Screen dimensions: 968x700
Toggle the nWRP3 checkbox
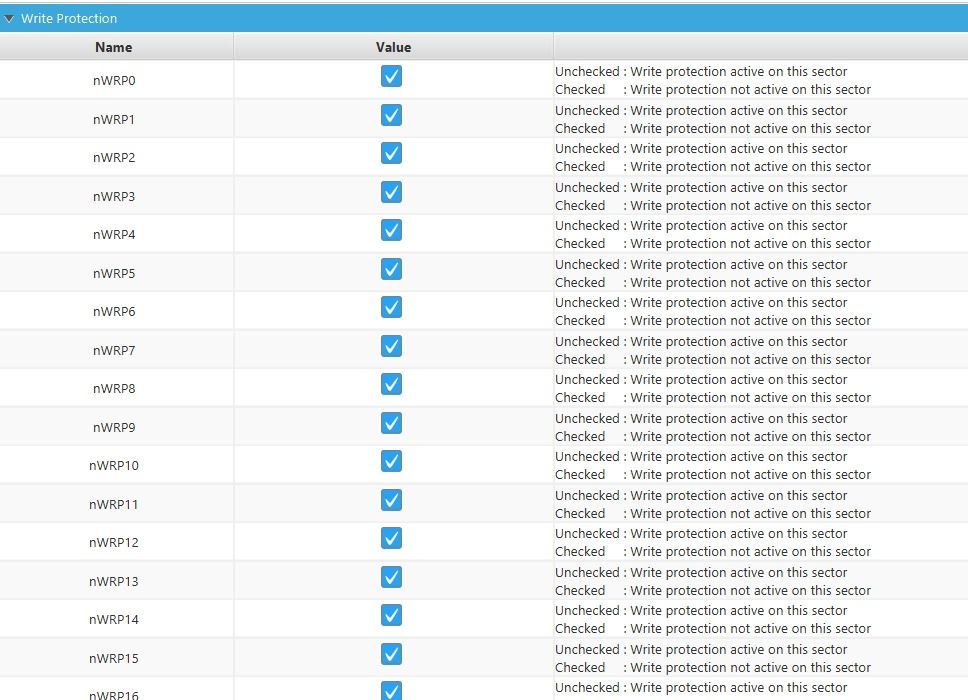point(391,192)
